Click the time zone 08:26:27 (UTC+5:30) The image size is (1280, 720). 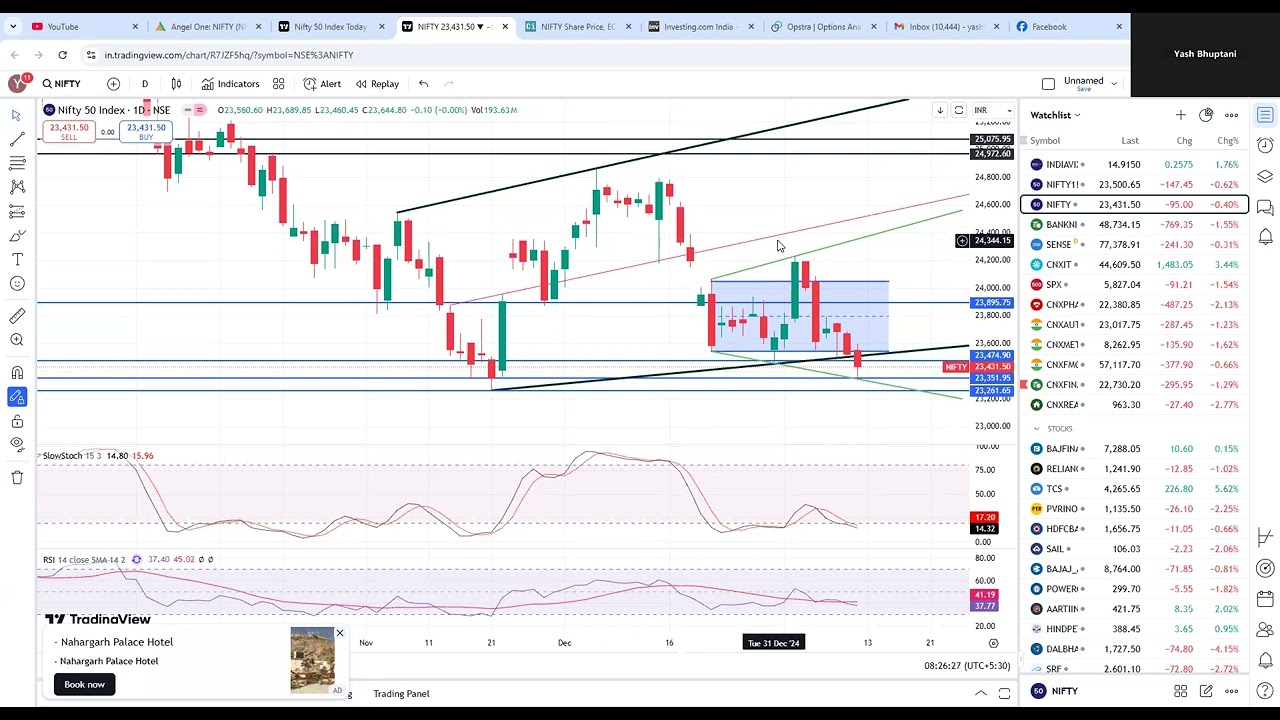969,666
